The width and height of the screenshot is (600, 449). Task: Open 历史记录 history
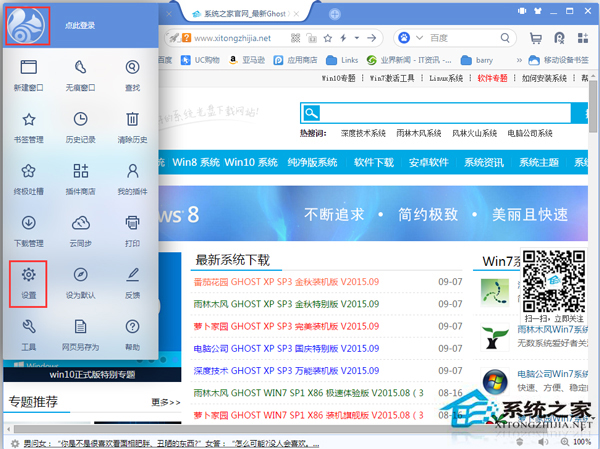80,127
